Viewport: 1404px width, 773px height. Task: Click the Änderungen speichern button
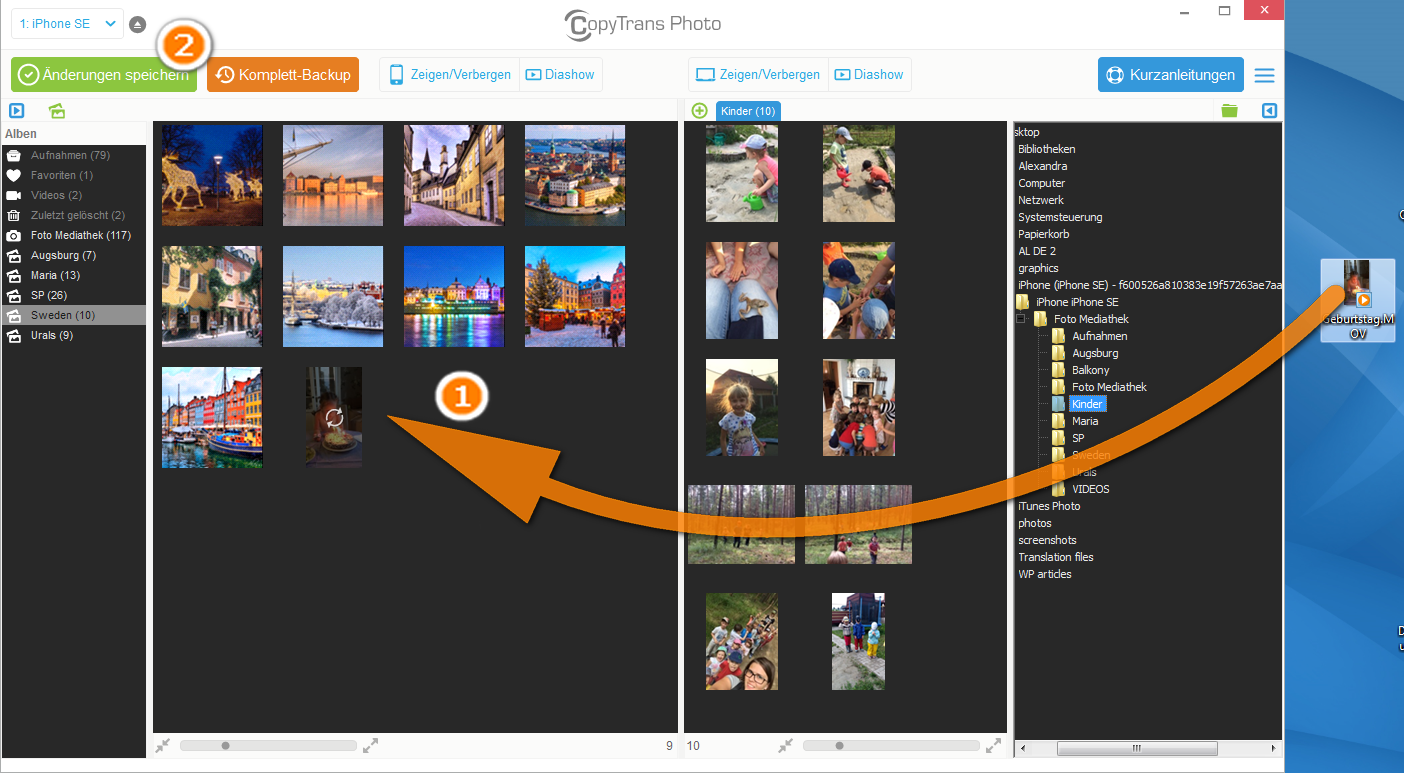tap(104, 75)
